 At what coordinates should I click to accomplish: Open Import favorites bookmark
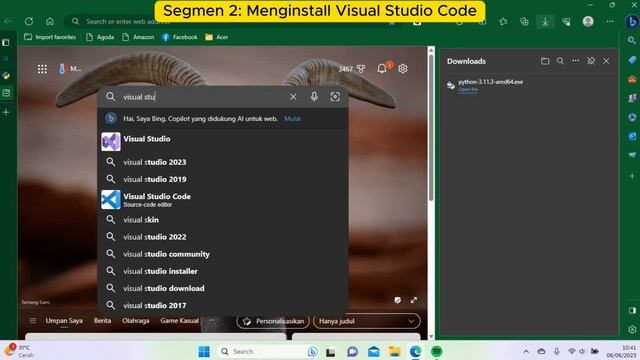50,37
